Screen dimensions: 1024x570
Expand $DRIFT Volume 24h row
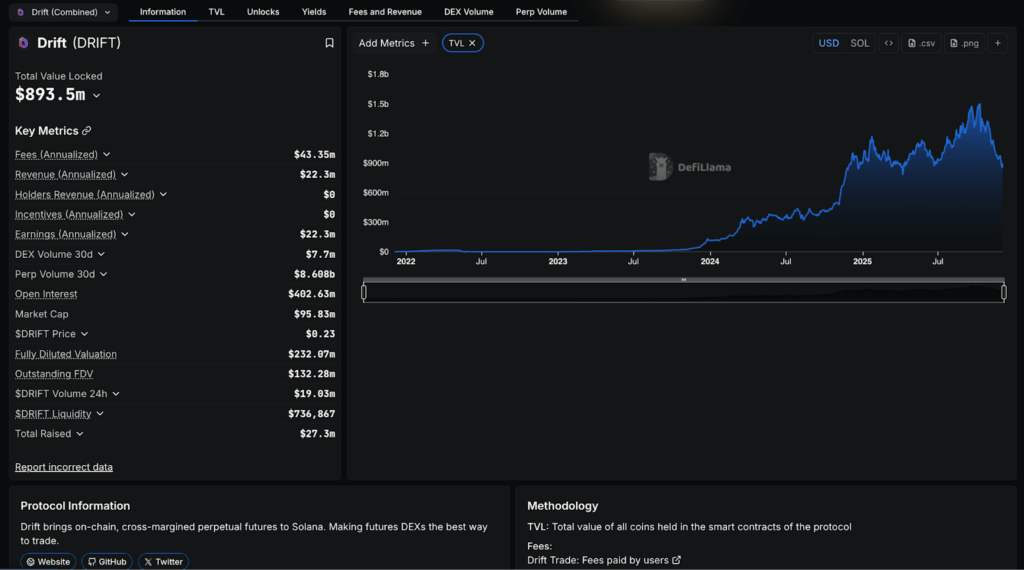116,394
